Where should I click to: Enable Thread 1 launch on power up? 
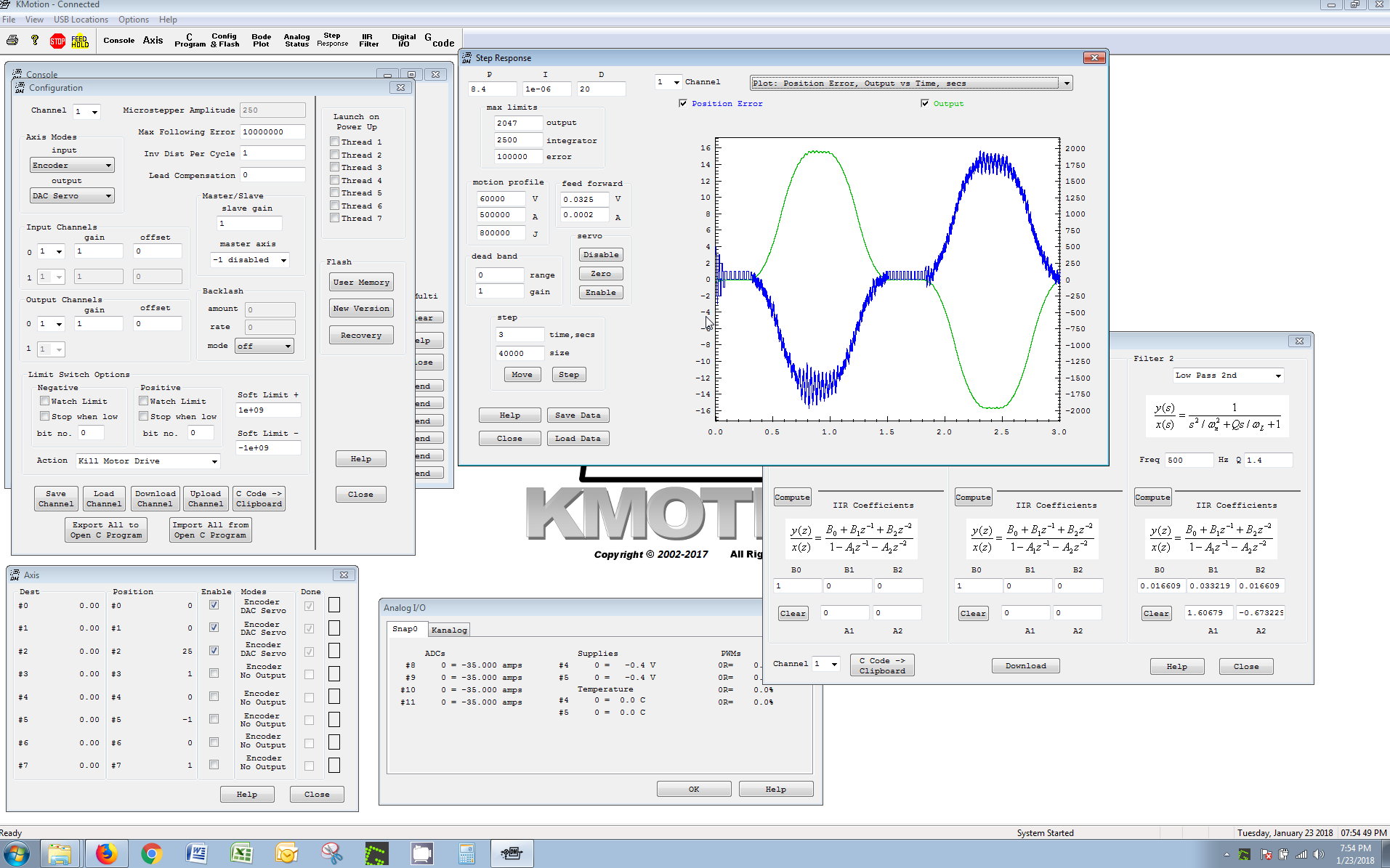point(335,142)
